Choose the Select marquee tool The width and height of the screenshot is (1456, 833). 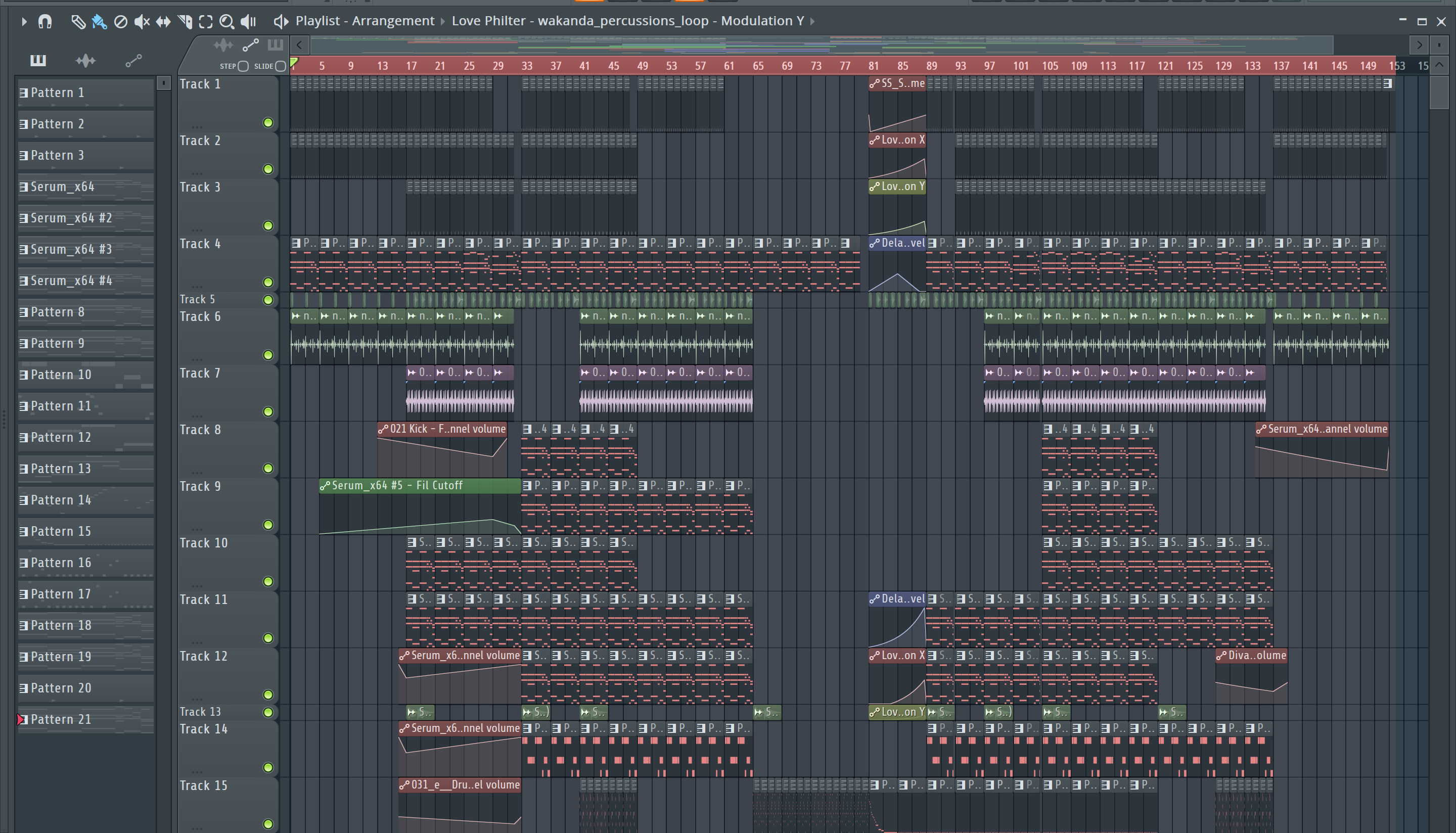(205, 22)
